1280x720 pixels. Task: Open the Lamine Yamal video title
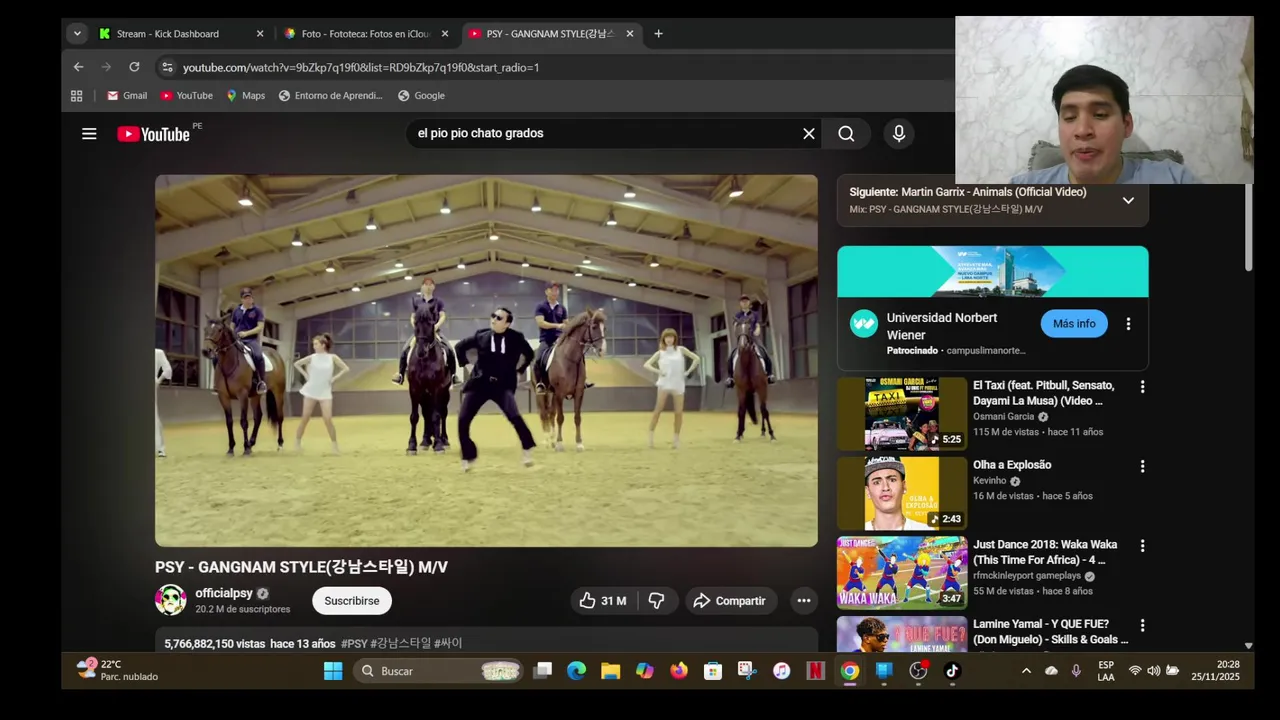click(x=1051, y=632)
